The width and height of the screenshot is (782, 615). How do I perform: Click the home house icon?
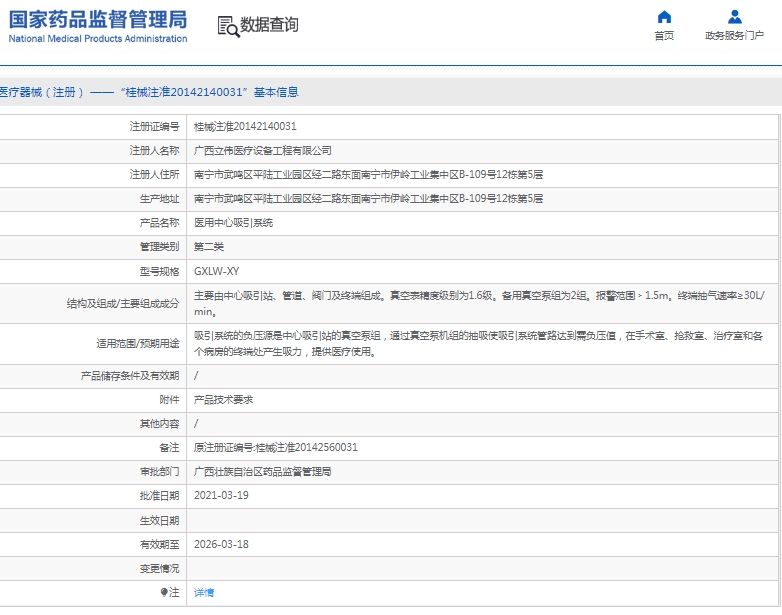coord(664,17)
